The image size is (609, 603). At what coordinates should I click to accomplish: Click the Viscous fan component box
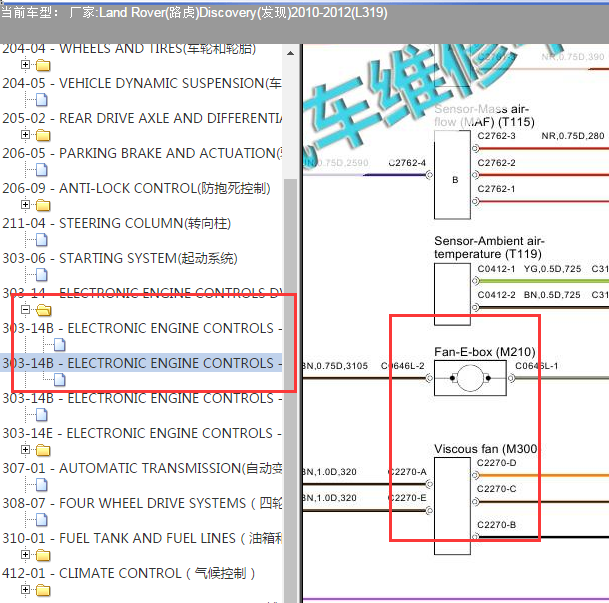(x=452, y=506)
